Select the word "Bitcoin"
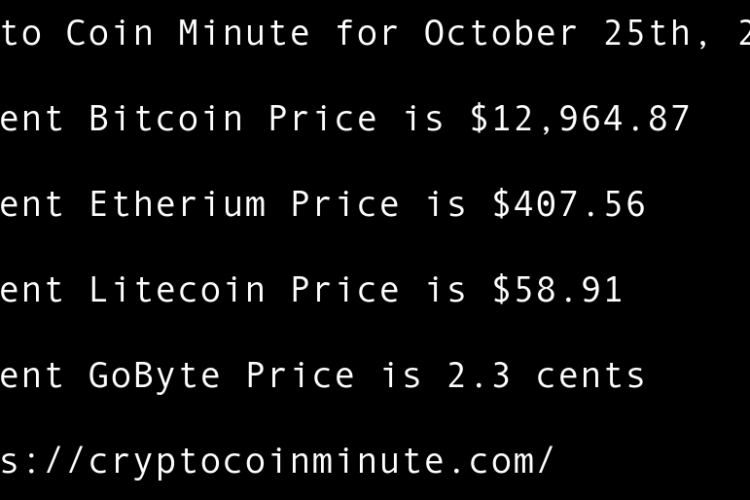750x500 pixels. (x=166, y=119)
